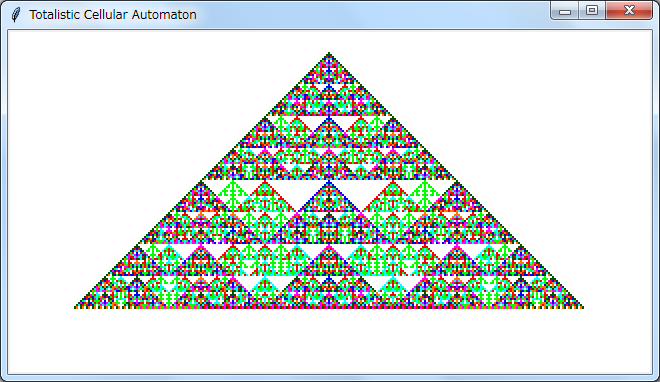The height and width of the screenshot is (382, 660).
Task: Click the red-edged triangle right of the blue center triangle
Action: [x=393, y=197]
